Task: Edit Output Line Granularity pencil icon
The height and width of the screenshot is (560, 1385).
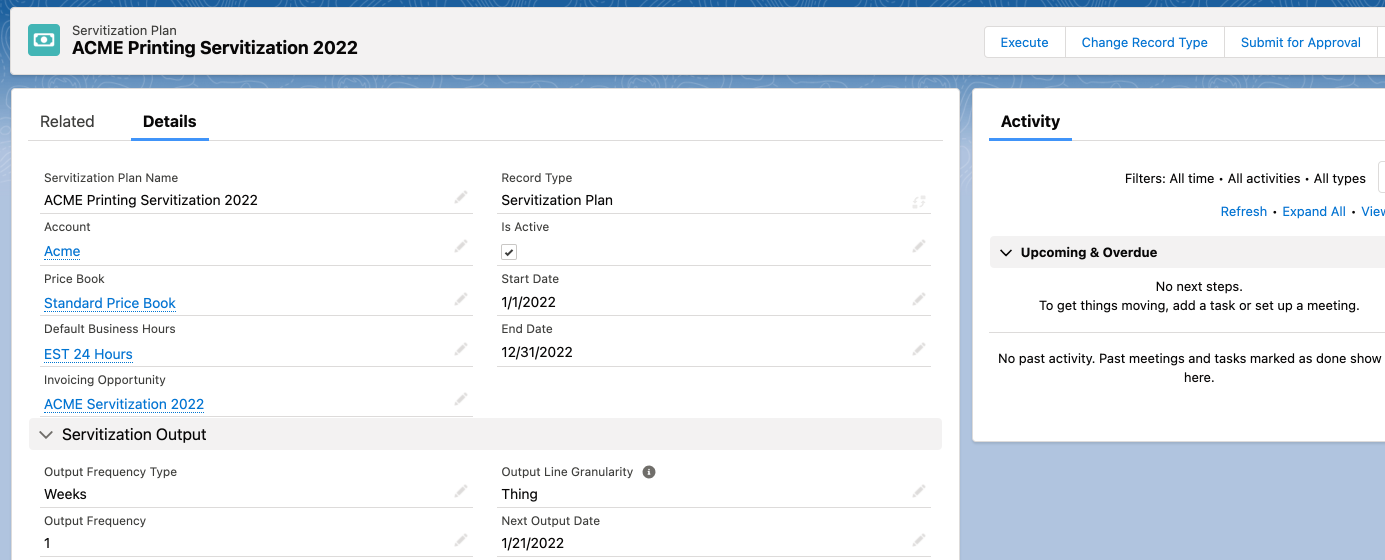Action: [x=919, y=491]
